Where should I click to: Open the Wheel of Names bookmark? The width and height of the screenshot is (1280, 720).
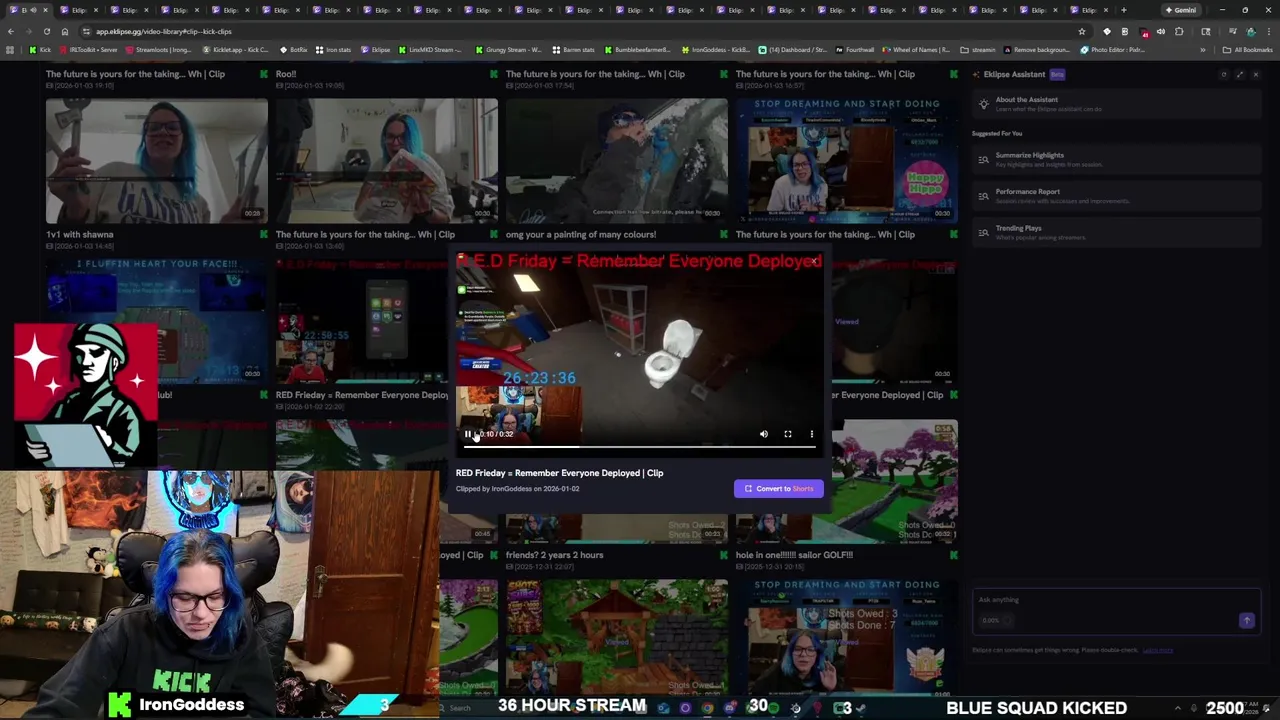(916, 49)
